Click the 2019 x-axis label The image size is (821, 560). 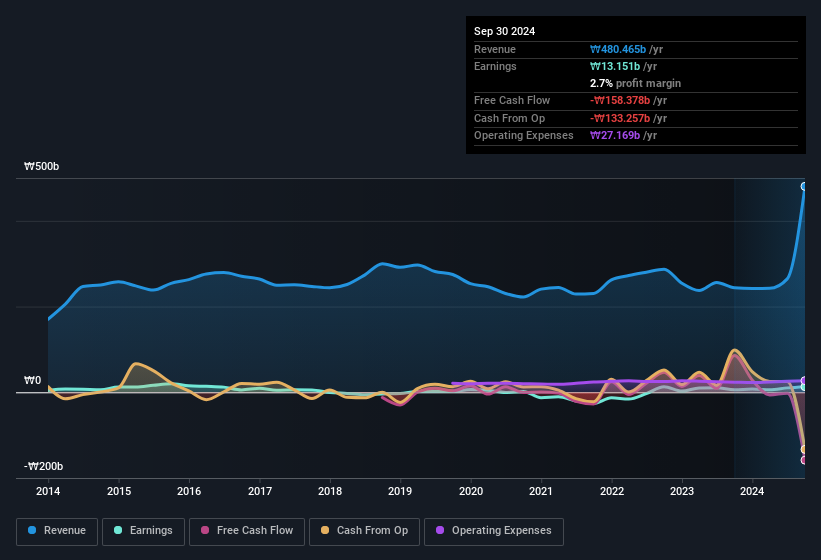(x=400, y=491)
